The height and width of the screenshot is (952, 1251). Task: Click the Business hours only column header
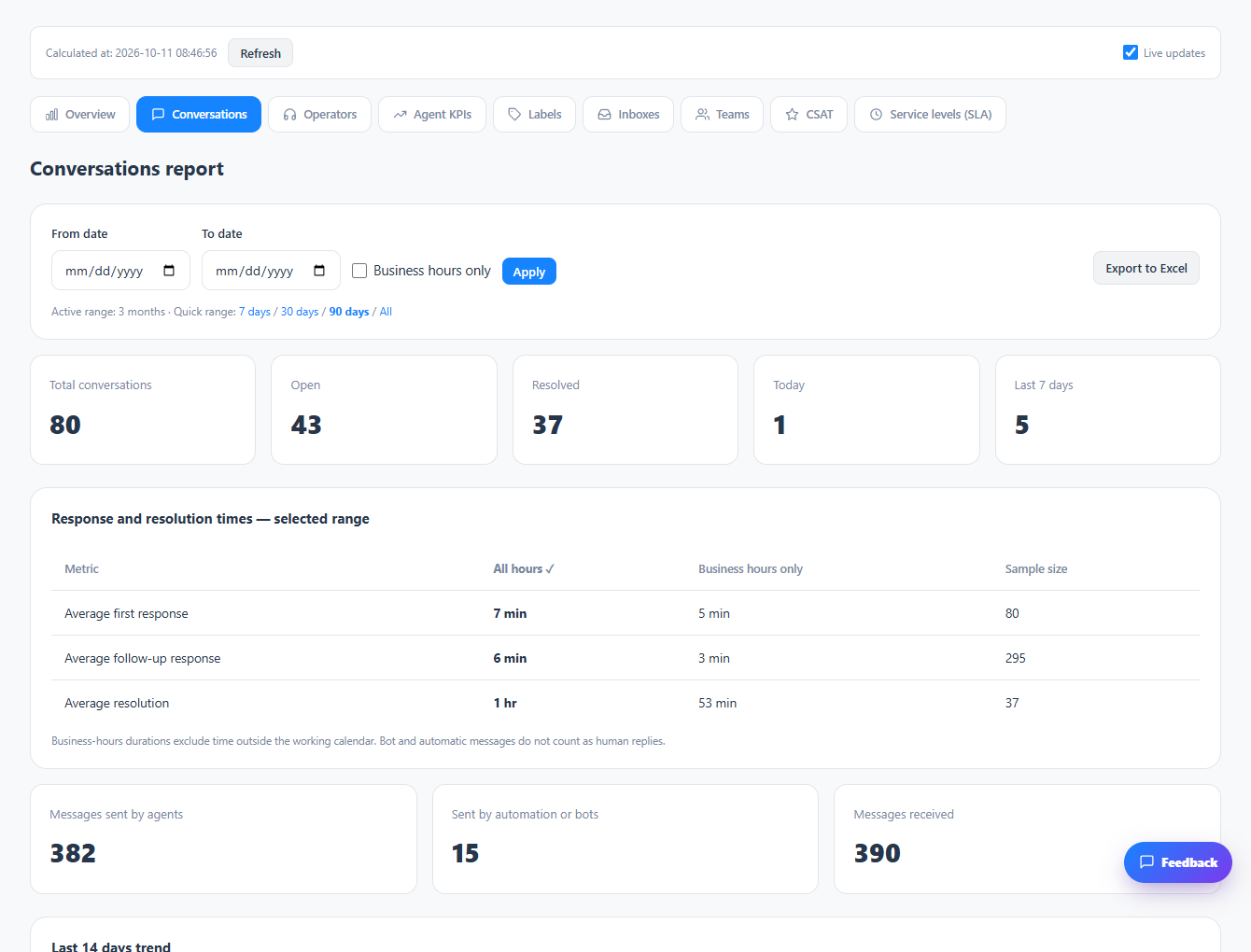click(x=751, y=568)
